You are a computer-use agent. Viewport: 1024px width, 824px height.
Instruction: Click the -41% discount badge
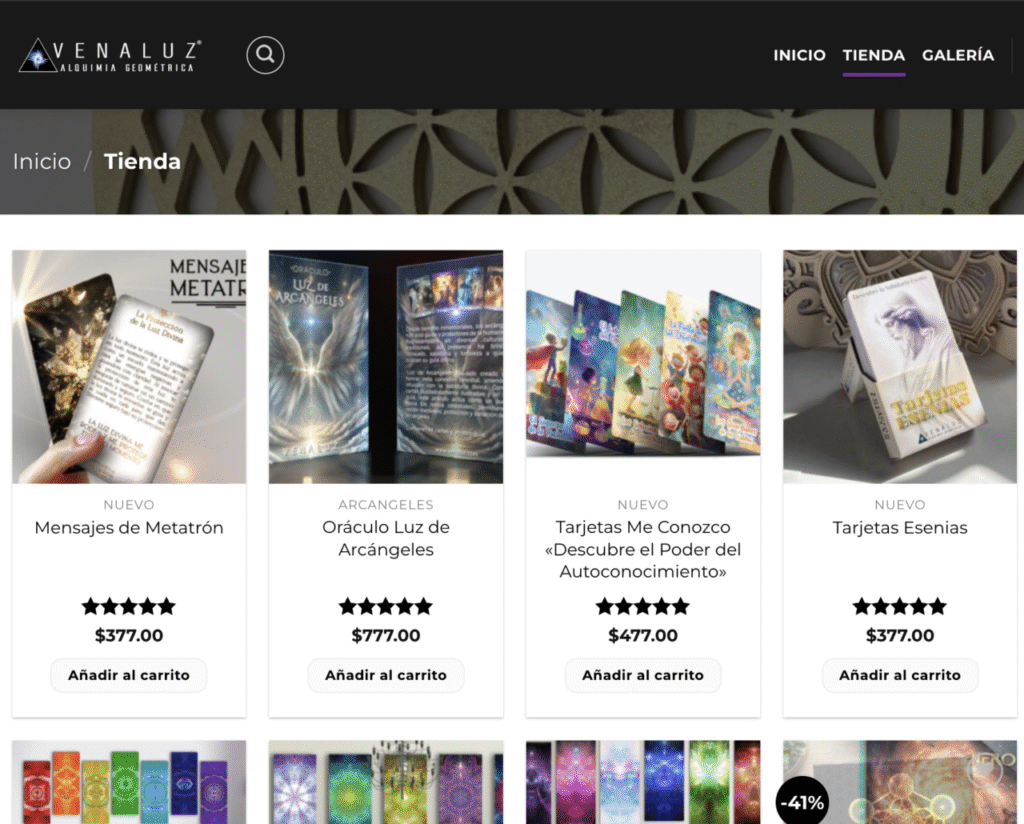pyautogui.click(x=802, y=802)
